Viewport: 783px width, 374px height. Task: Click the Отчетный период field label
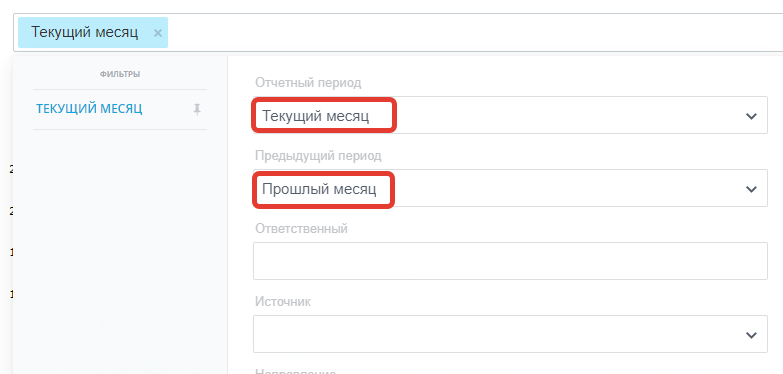pyautogui.click(x=308, y=82)
